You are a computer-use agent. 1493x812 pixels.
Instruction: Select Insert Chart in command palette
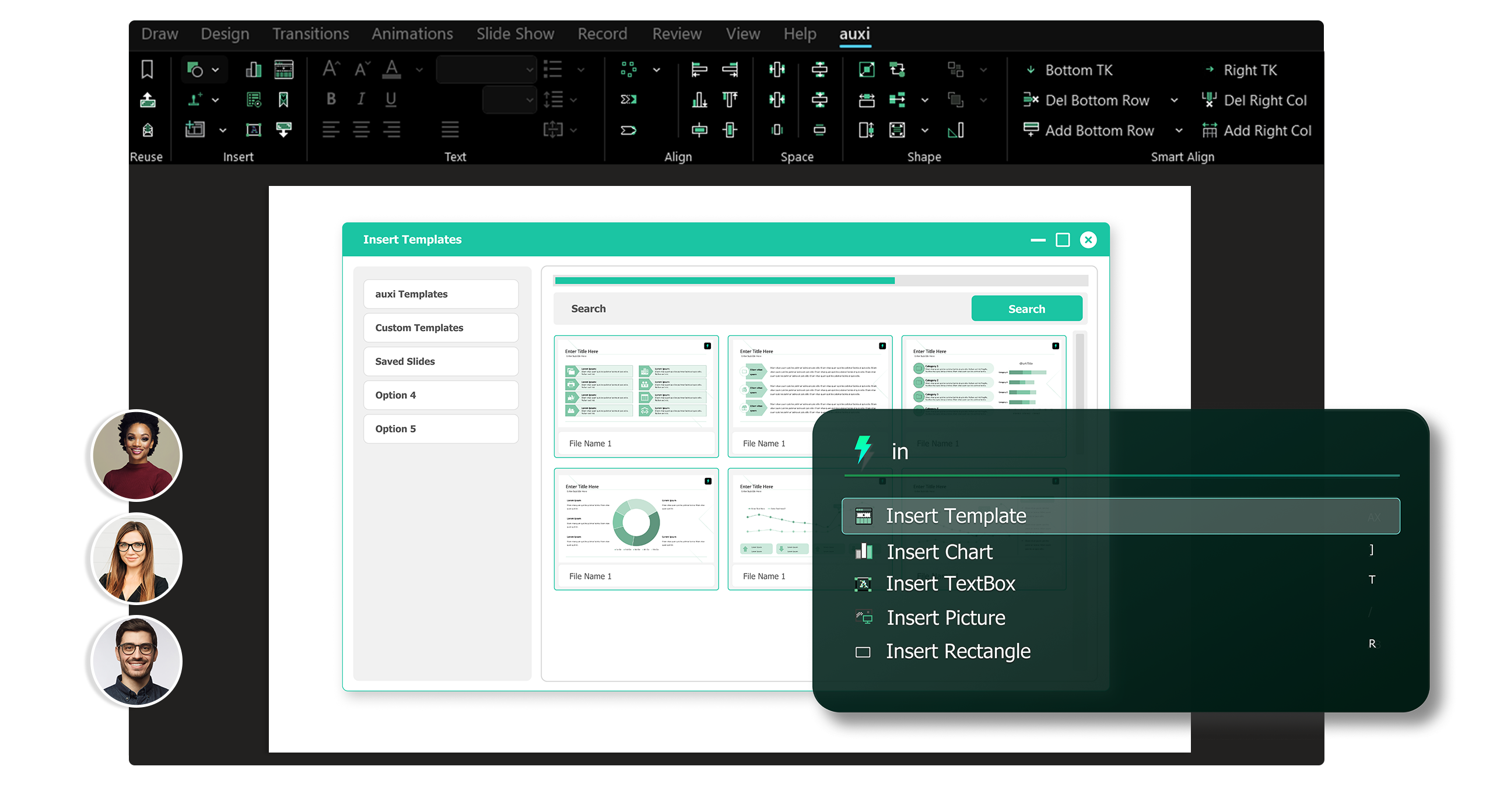(x=939, y=551)
